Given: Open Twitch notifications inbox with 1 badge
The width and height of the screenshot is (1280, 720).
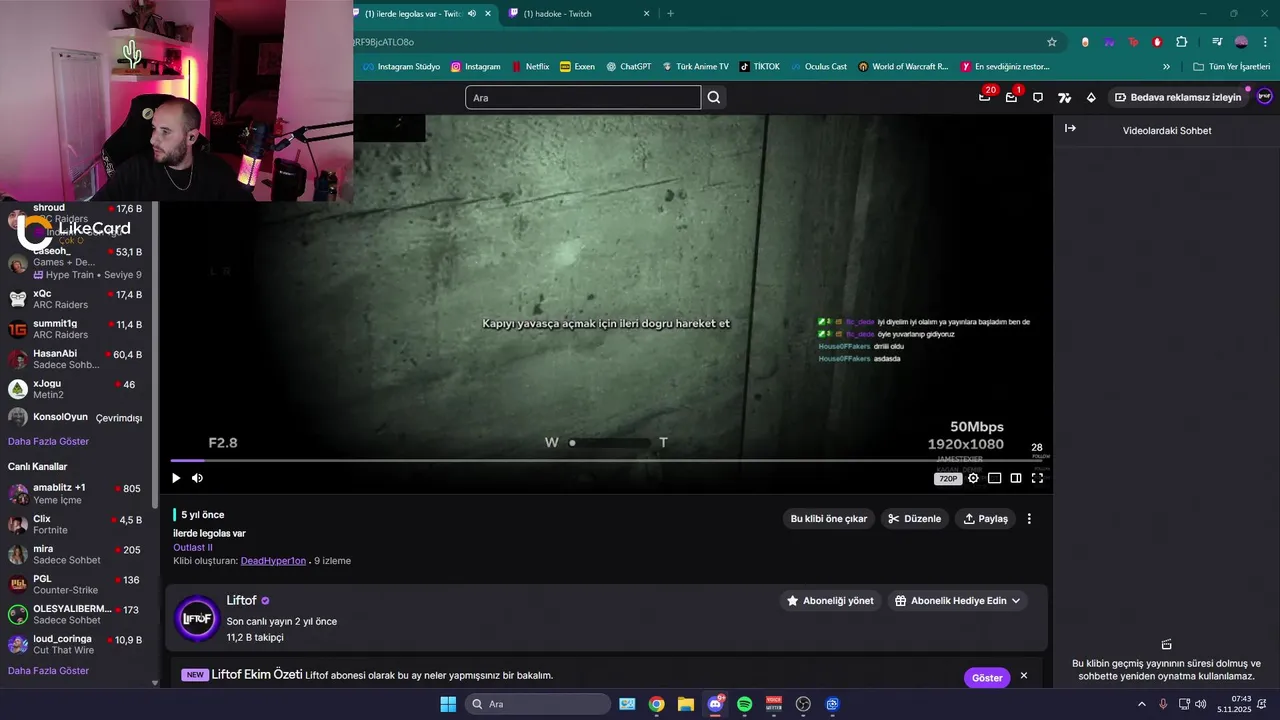Looking at the screenshot, I should [1011, 97].
